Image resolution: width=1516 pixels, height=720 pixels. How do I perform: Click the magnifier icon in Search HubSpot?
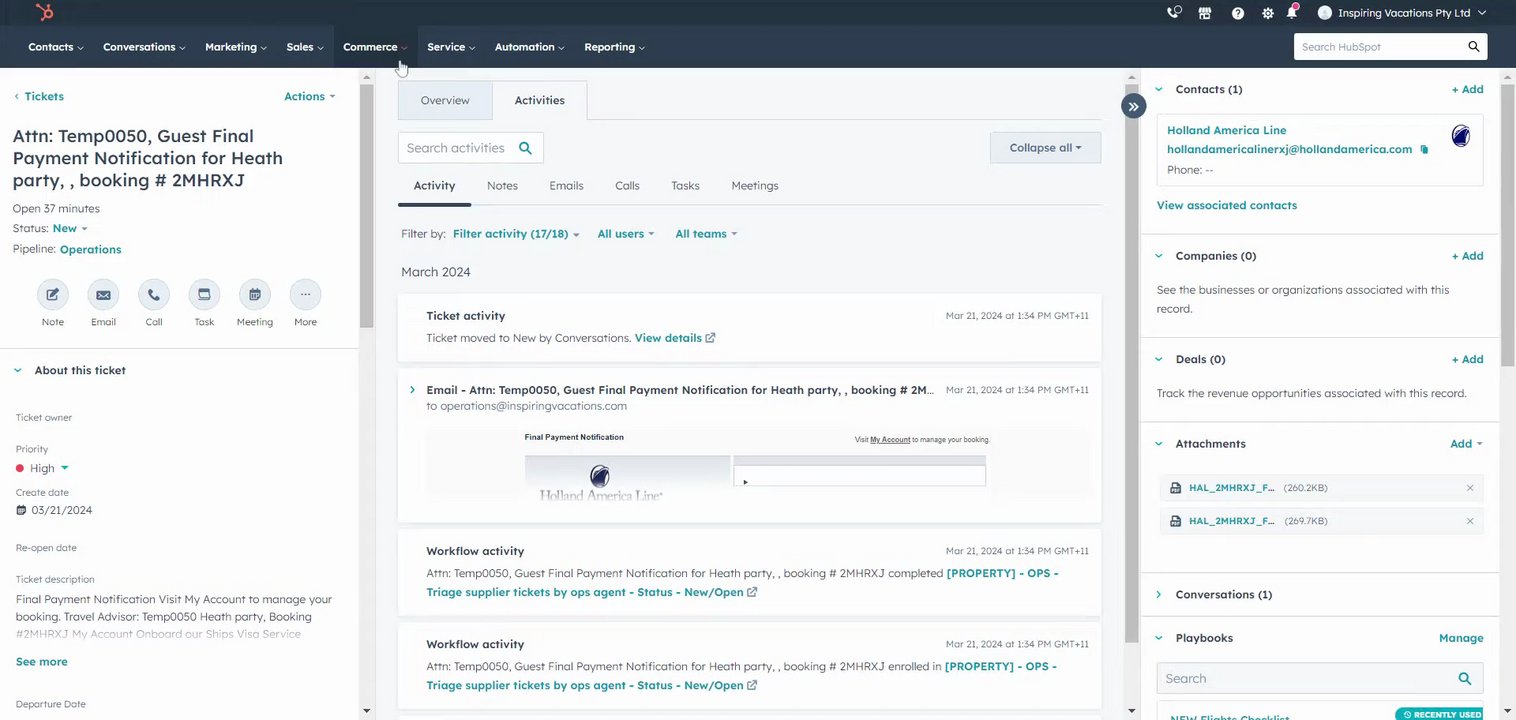coord(1474,47)
